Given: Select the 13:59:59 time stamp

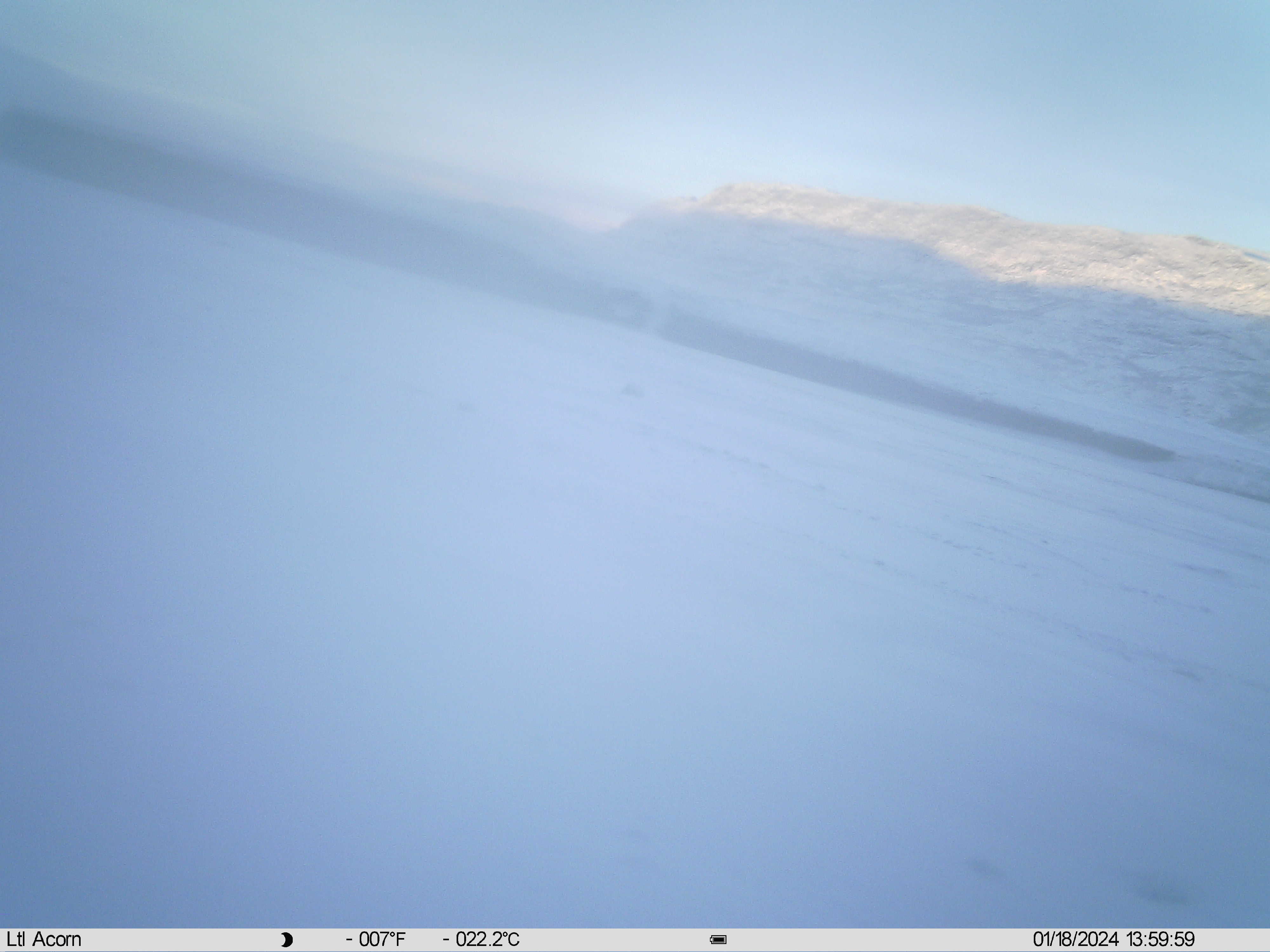Looking at the screenshot, I should pos(1160,939).
